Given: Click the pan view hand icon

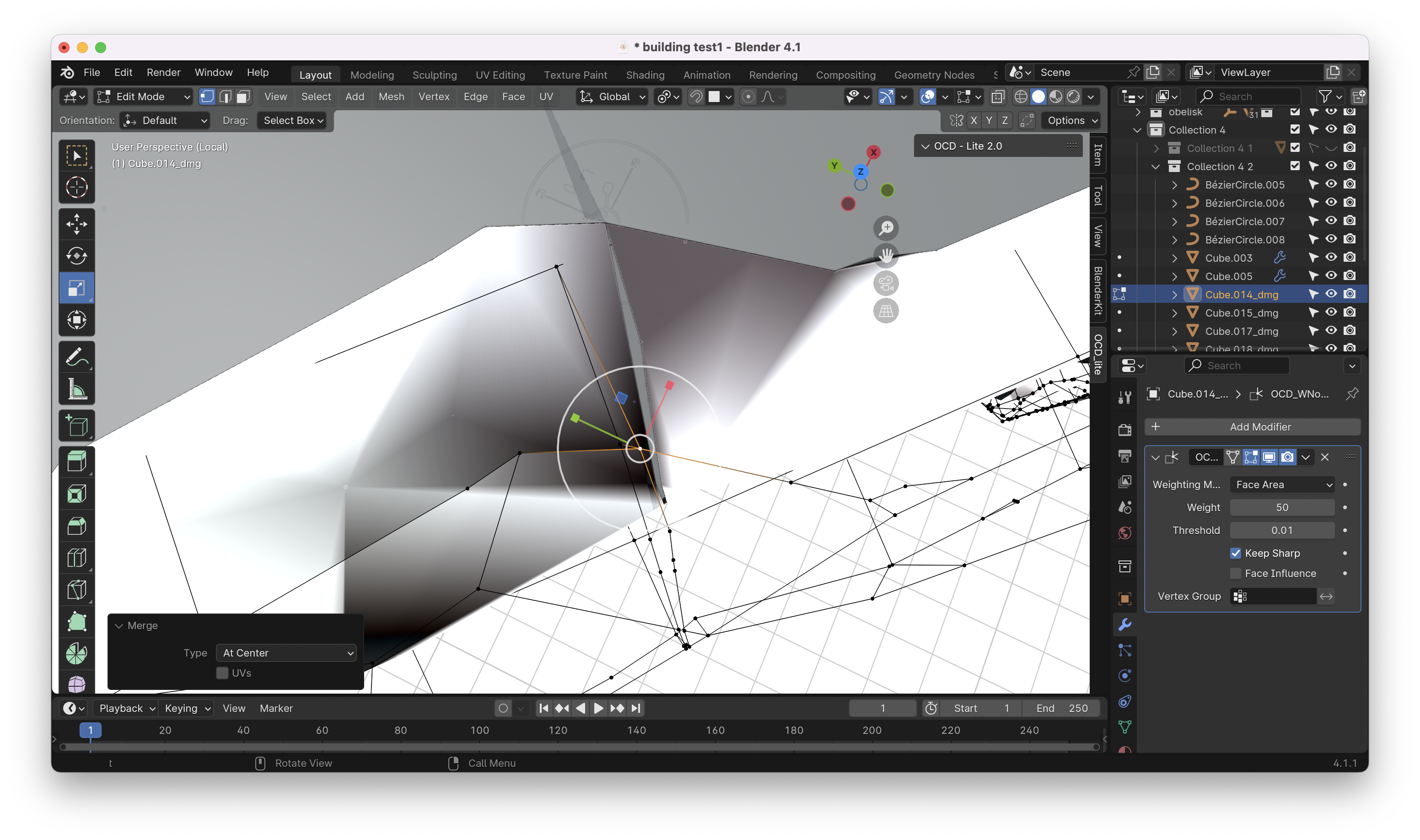Looking at the screenshot, I should point(886,256).
